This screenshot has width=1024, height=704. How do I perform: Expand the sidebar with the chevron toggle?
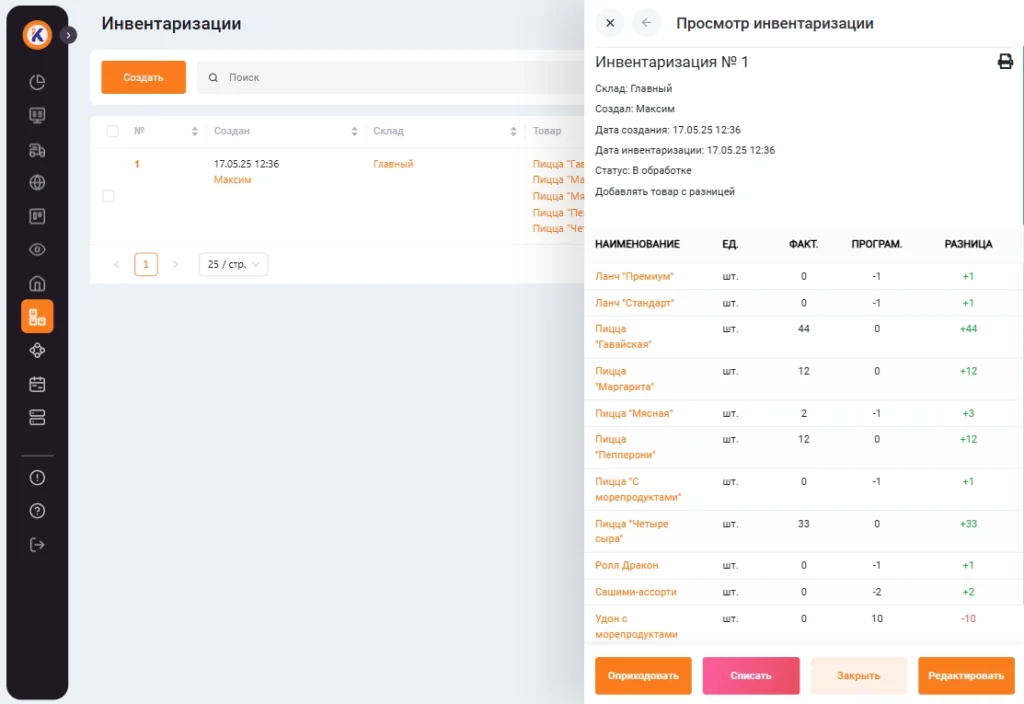point(68,35)
